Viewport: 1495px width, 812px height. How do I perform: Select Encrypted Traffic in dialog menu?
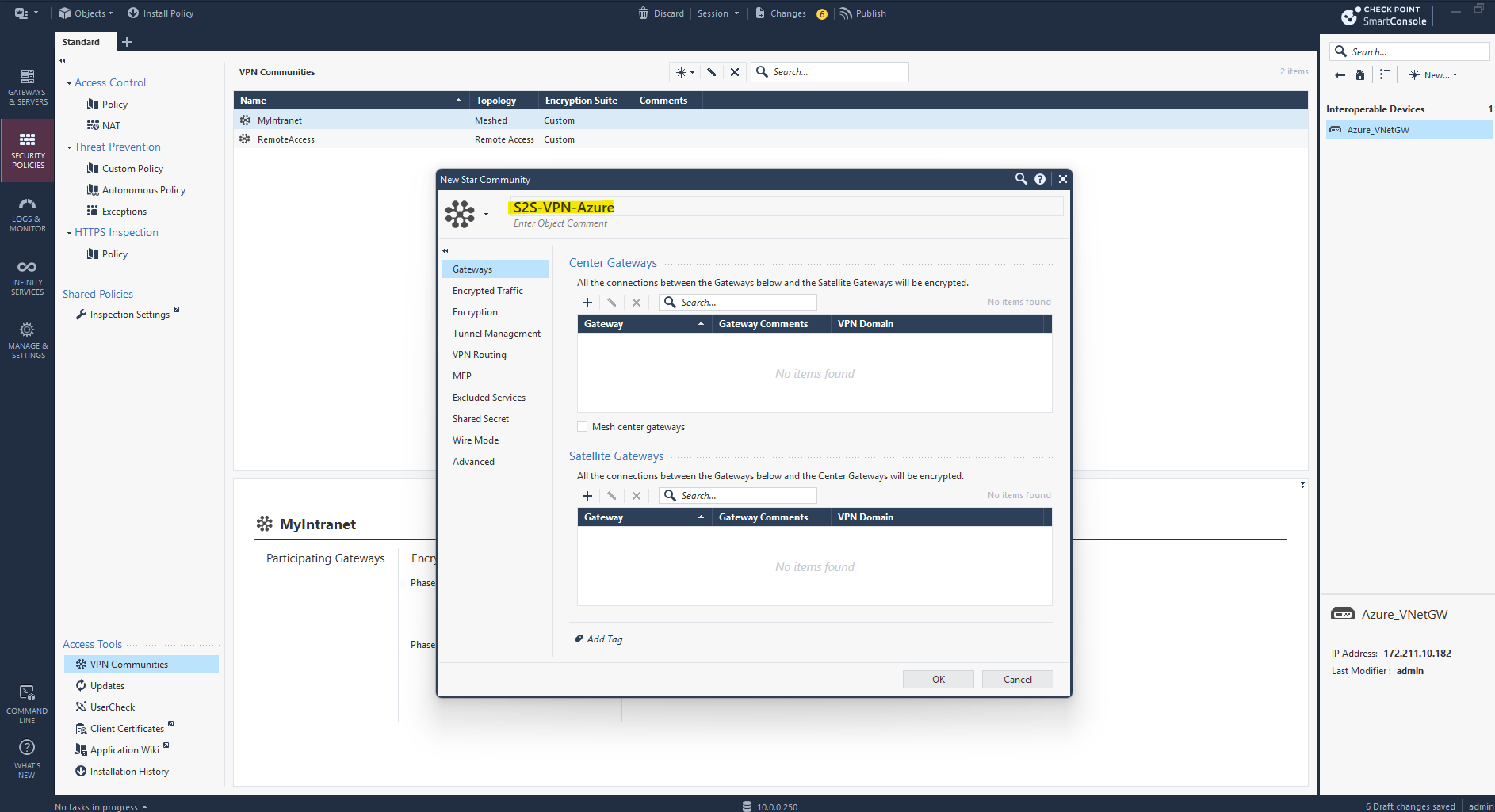pos(495,291)
